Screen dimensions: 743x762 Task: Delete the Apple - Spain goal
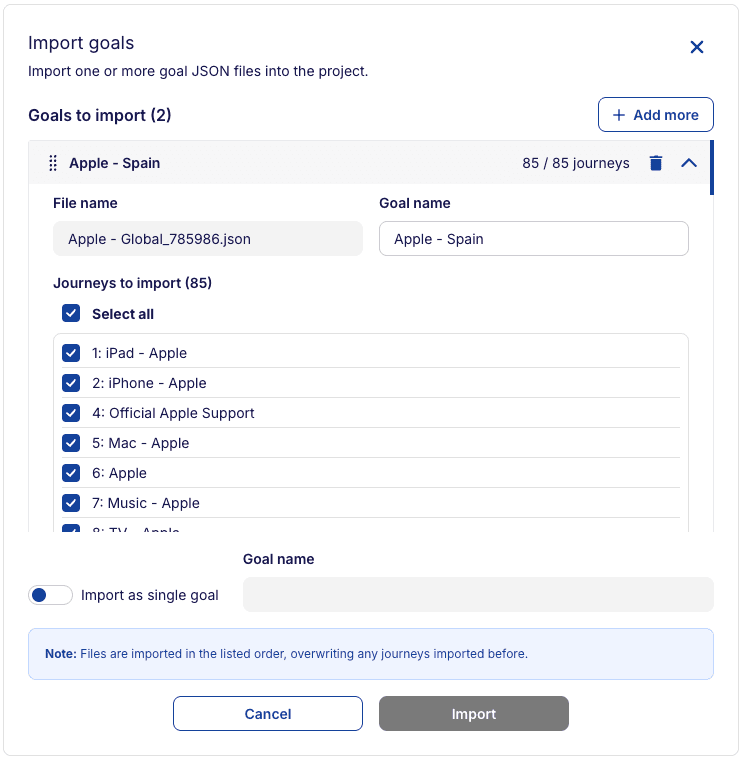tap(656, 163)
